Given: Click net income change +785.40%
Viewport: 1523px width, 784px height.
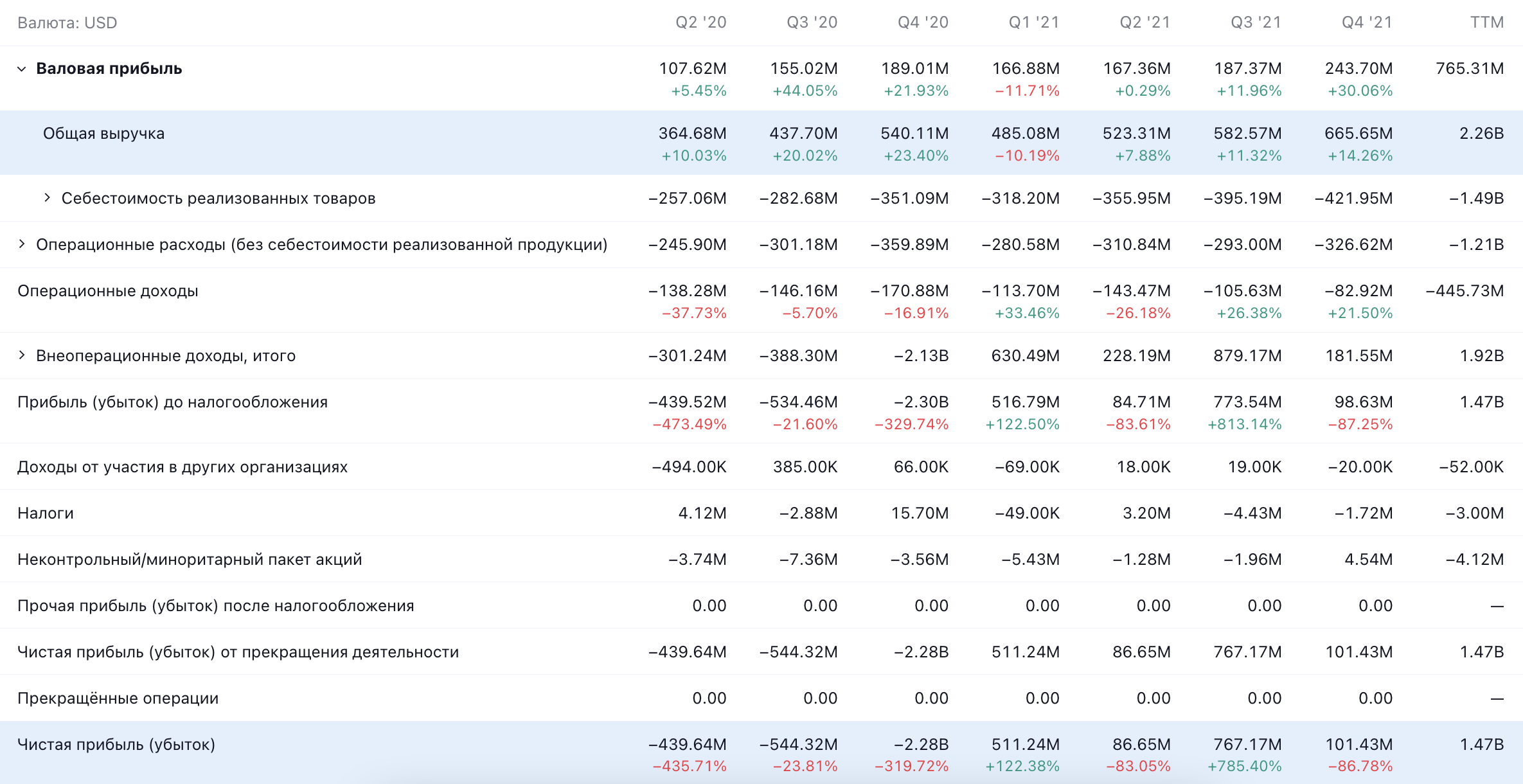Looking at the screenshot, I should [1245, 766].
